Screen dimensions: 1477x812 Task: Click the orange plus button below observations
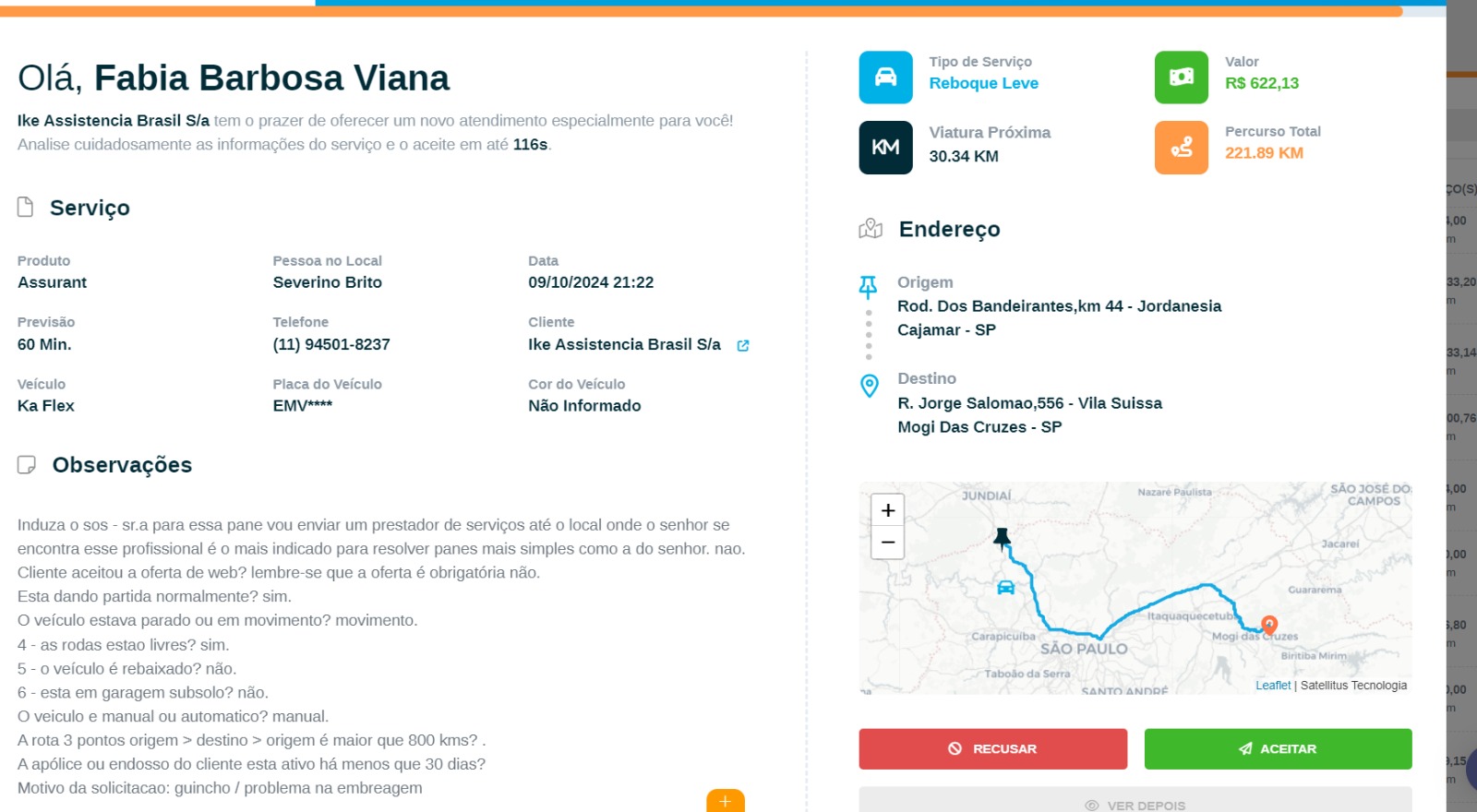pos(726,801)
